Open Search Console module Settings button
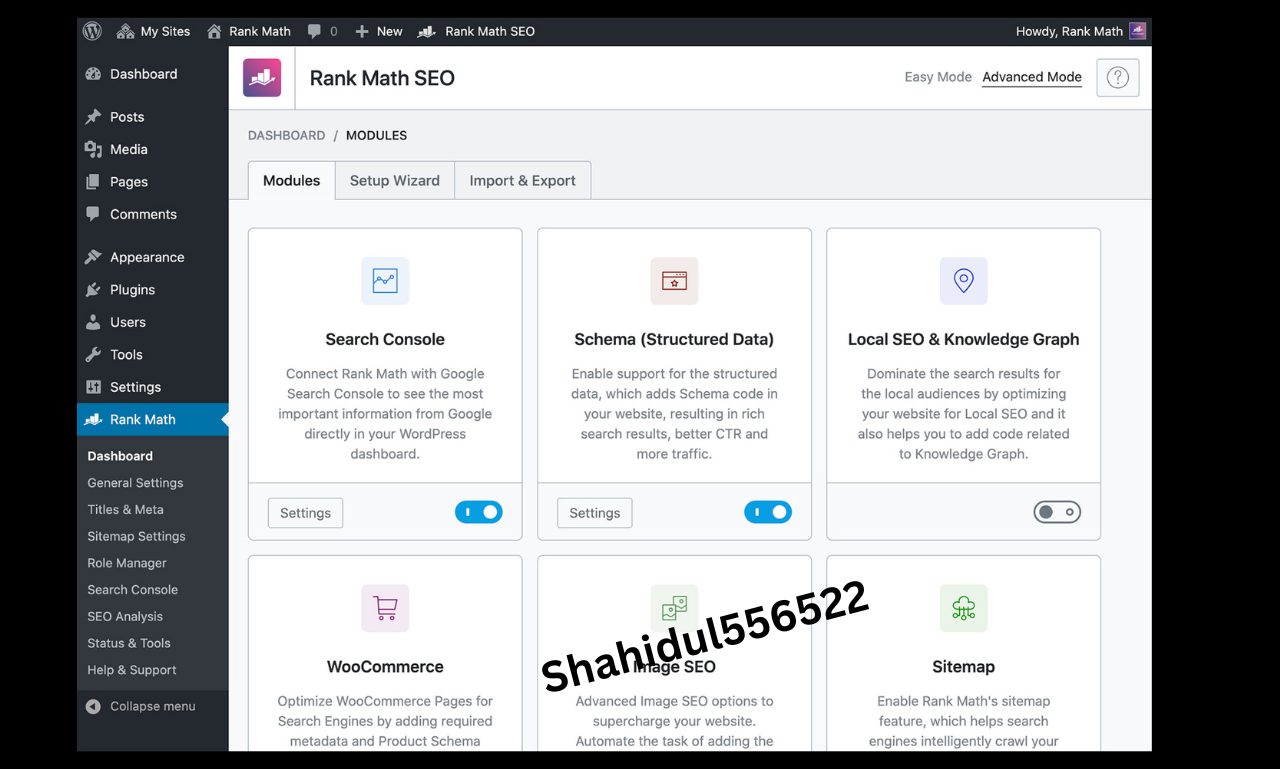This screenshot has width=1280, height=769. [x=305, y=513]
